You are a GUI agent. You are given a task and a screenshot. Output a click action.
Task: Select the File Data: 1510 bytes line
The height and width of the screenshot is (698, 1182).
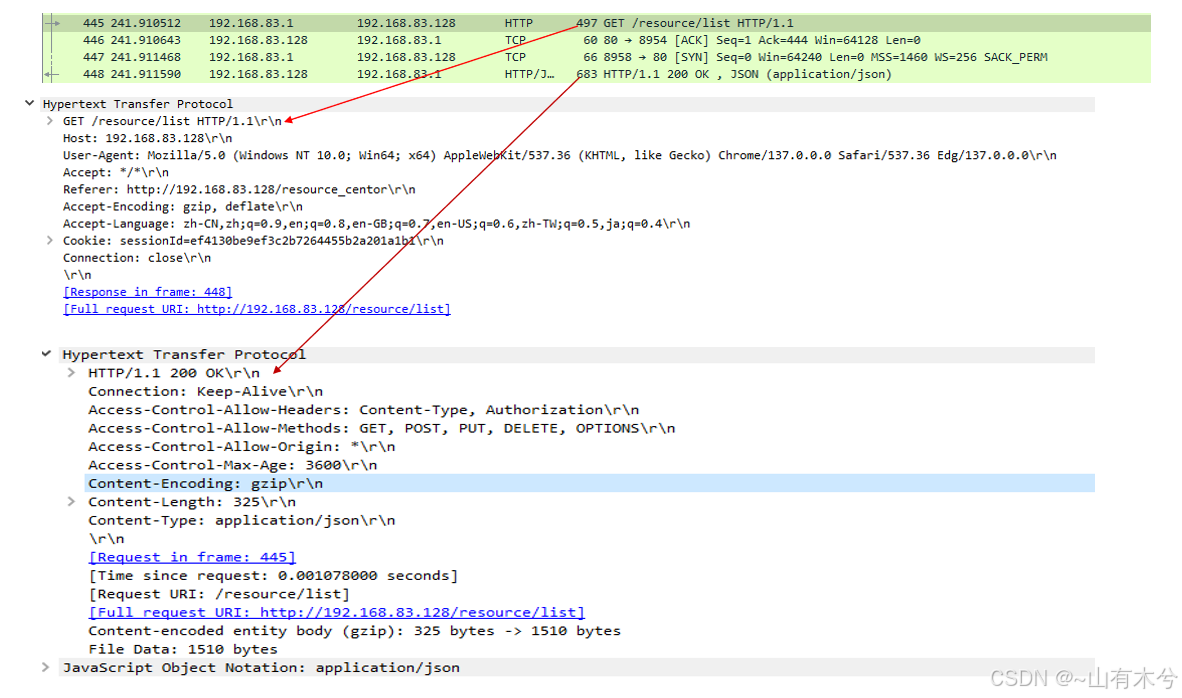183,649
